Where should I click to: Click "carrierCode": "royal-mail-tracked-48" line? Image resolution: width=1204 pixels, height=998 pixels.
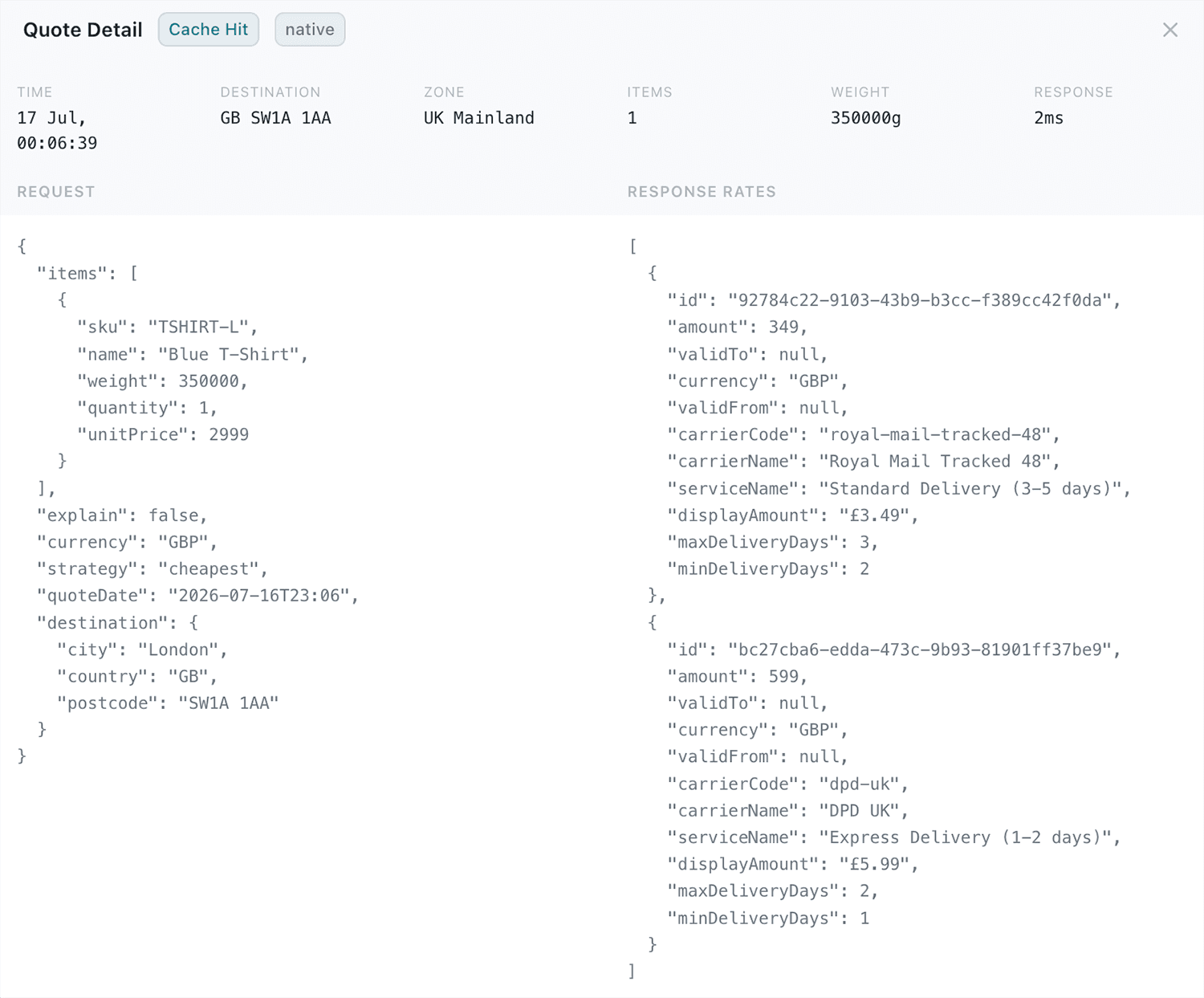point(864,434)
